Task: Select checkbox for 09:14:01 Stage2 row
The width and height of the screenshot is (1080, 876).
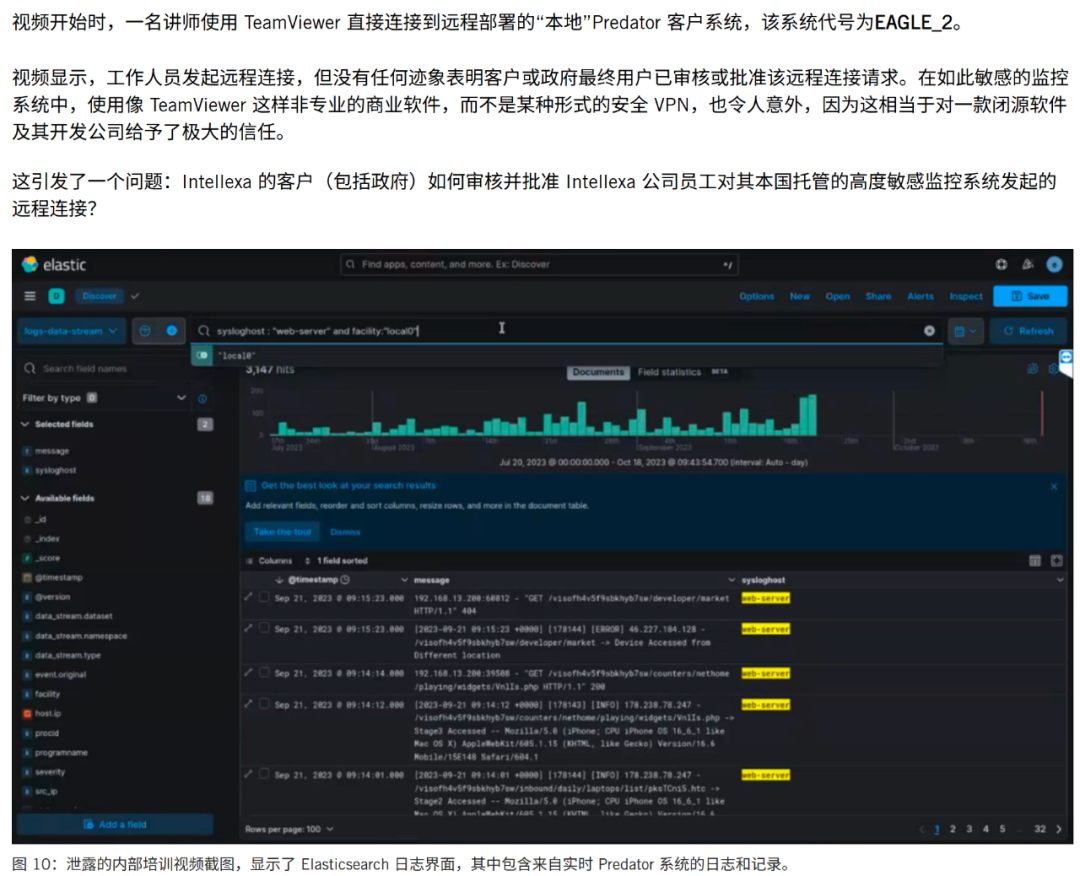Action: point(264,774)
